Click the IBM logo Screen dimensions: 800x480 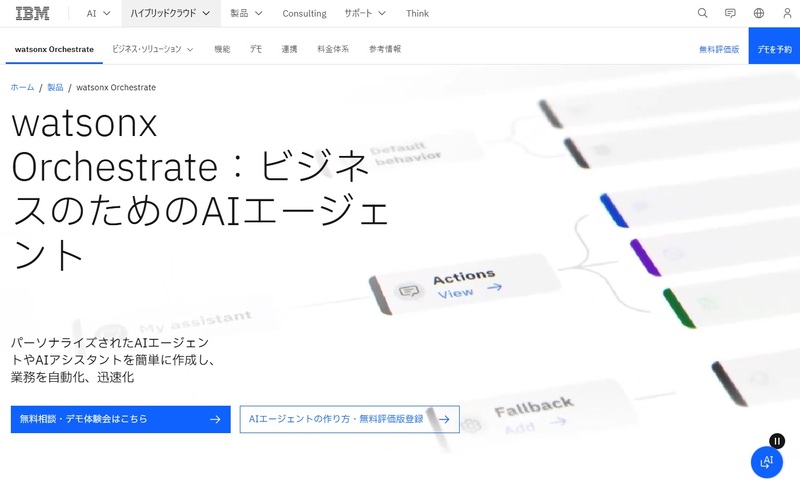click(x=32, y=13)
